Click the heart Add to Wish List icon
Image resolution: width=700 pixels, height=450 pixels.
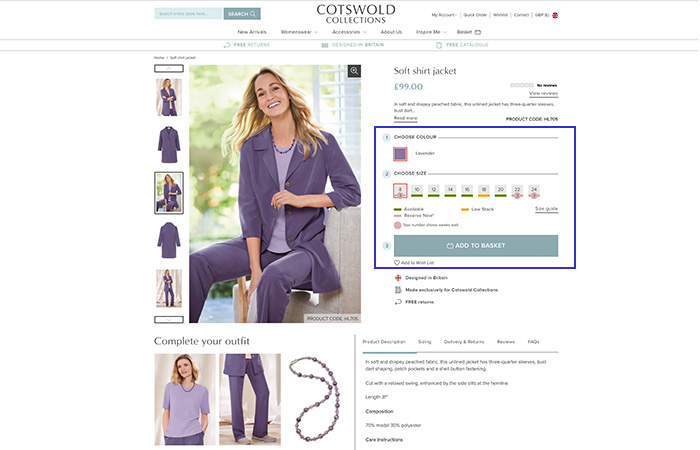[396, 262]
